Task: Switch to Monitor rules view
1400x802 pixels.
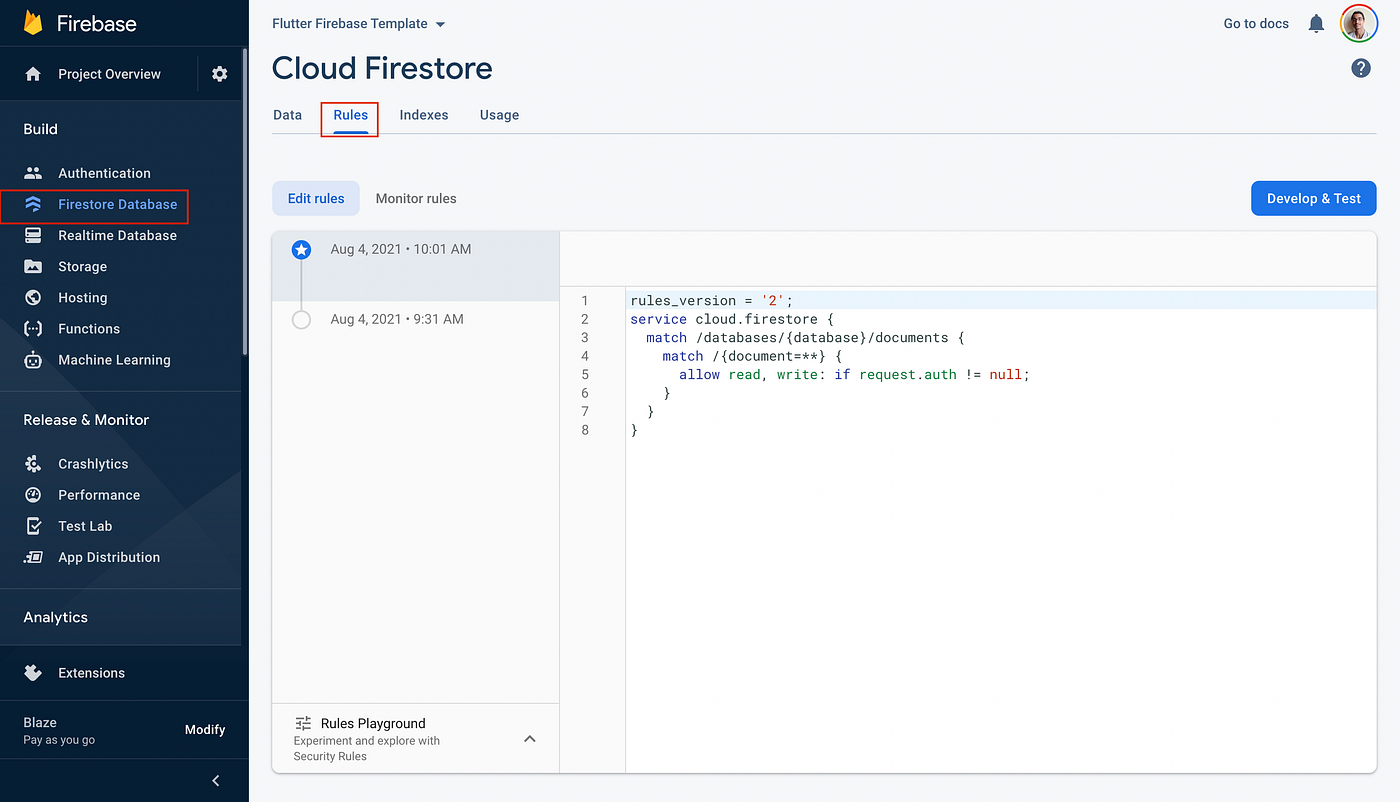Action: tap(416, 198)
